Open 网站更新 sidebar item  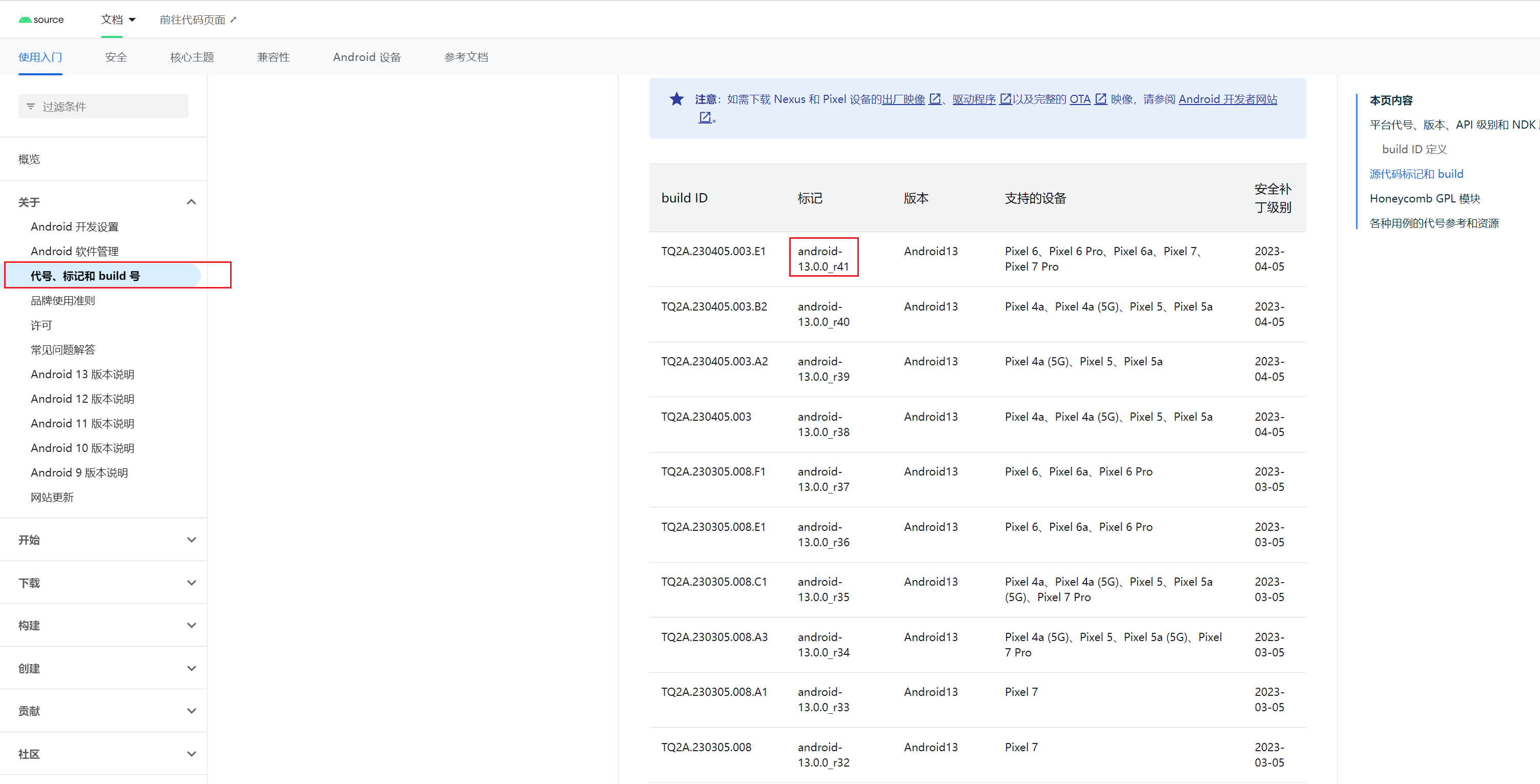(52, 497)
